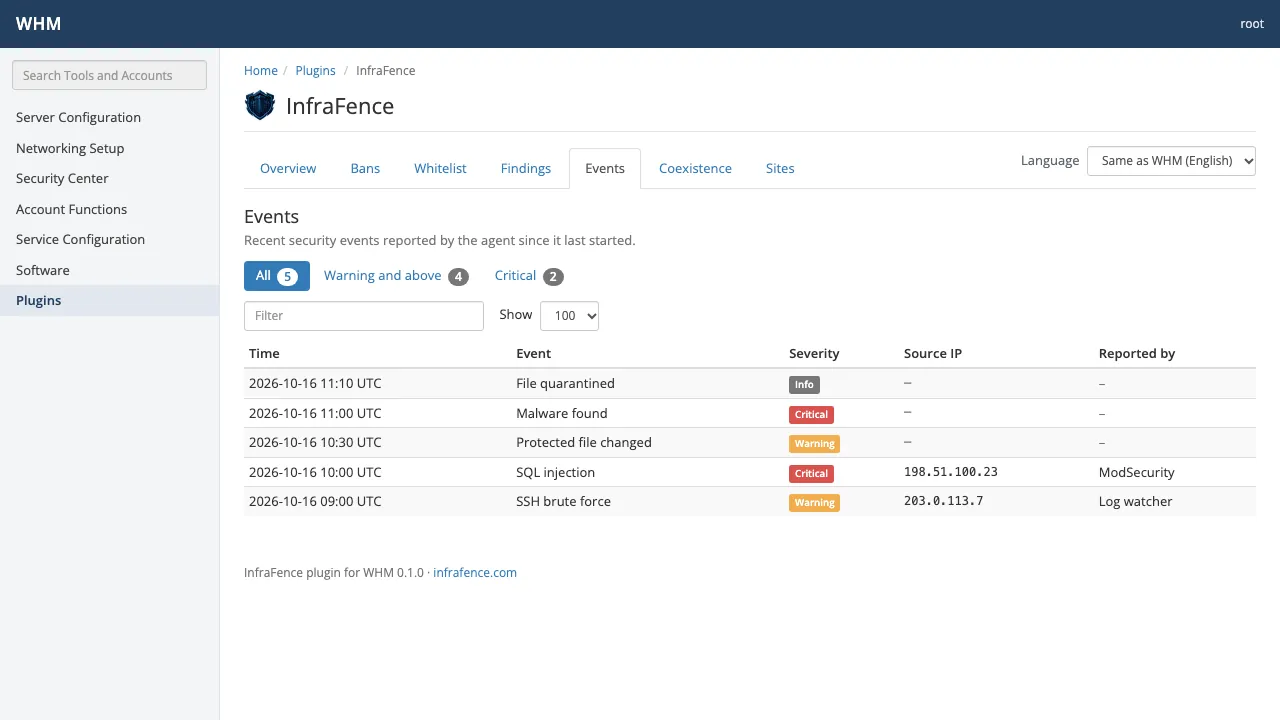
Task: Select the File quarantined event row
Action: (750, 384)
